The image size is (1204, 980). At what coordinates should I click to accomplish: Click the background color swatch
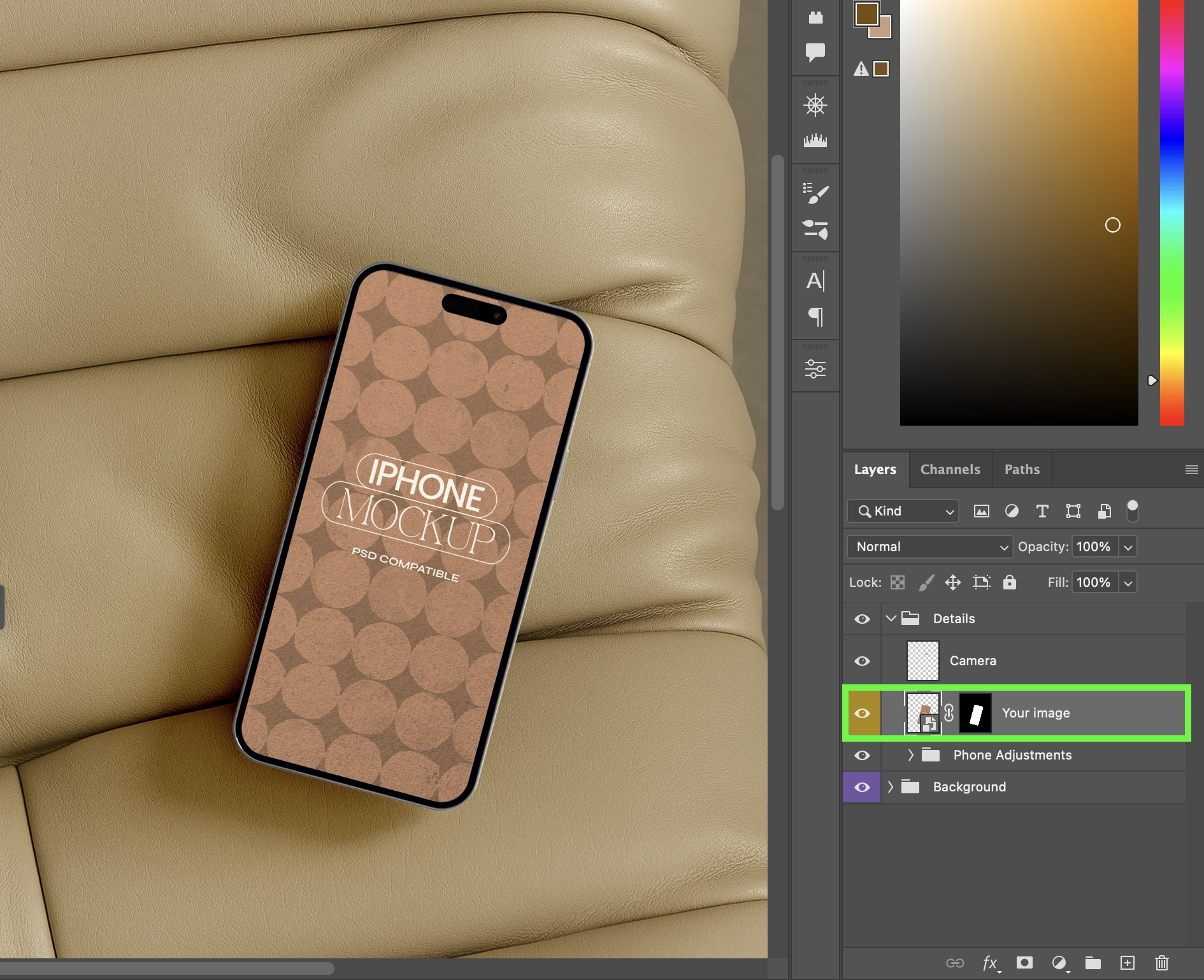[884, 31]
